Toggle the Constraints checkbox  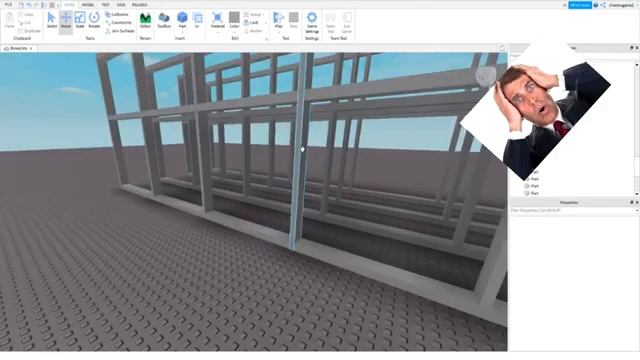[x=118, y=22]
